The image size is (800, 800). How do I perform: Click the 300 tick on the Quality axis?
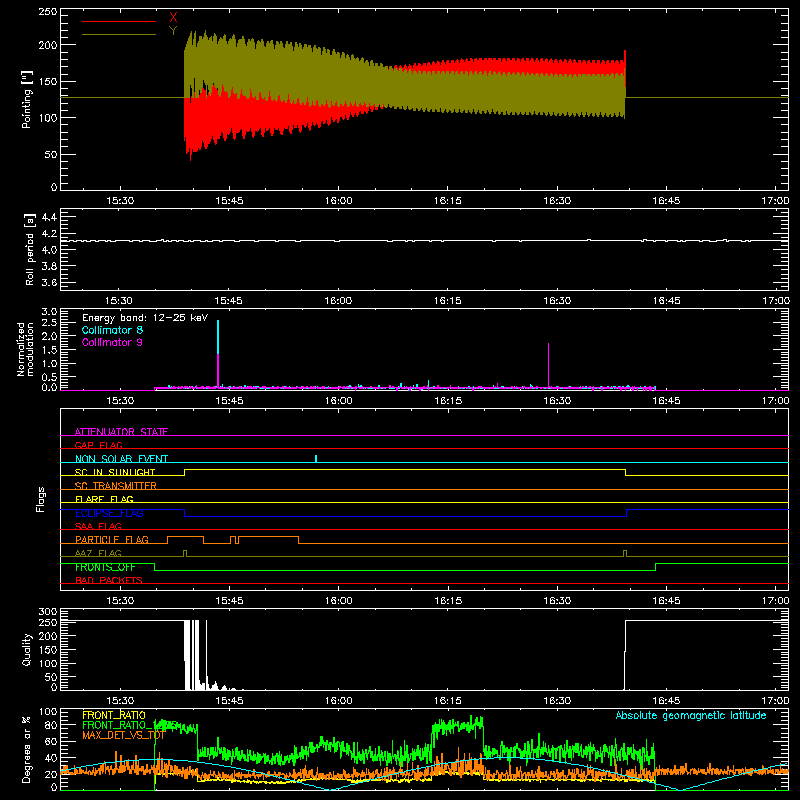tap(48, 612)
